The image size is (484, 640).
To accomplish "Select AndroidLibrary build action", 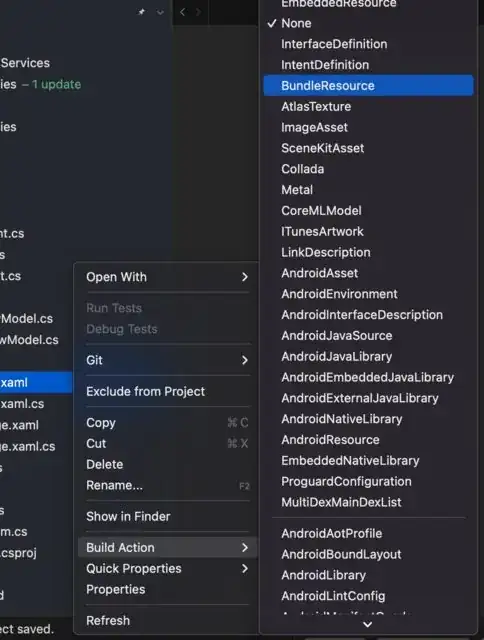I will [368, 575].
